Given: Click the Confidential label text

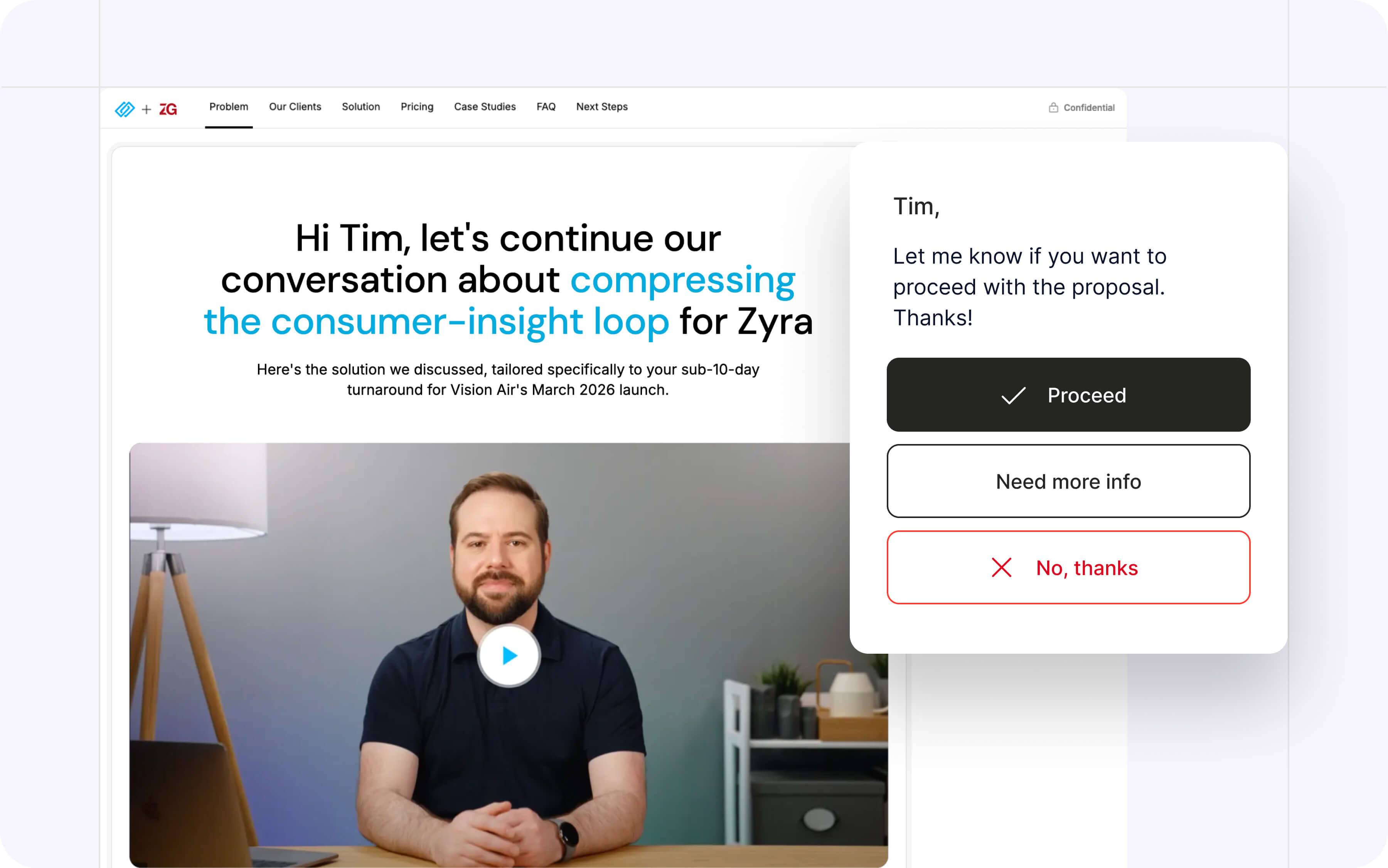Looking at the screenshot, I should [1089, 108].
